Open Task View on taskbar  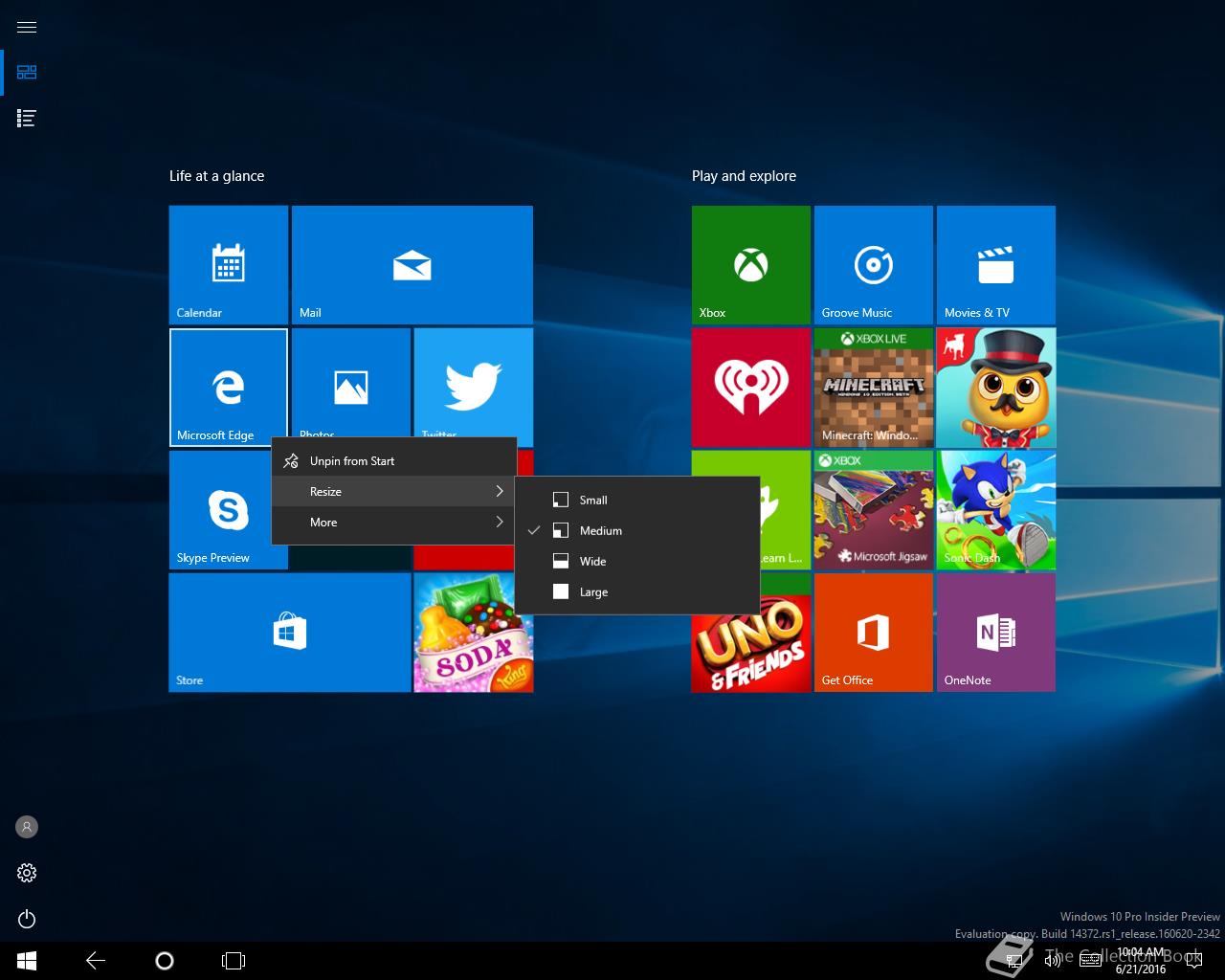tap(234, 961)
